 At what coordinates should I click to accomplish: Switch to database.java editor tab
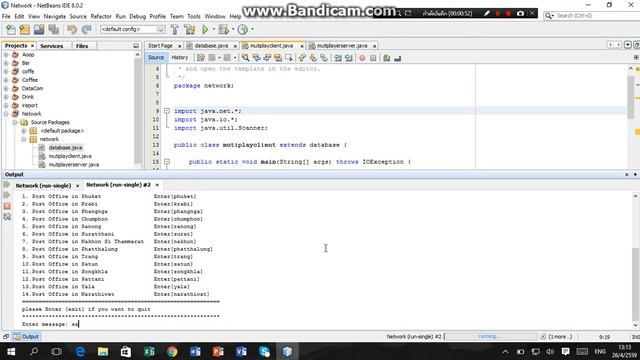[211, 46]
